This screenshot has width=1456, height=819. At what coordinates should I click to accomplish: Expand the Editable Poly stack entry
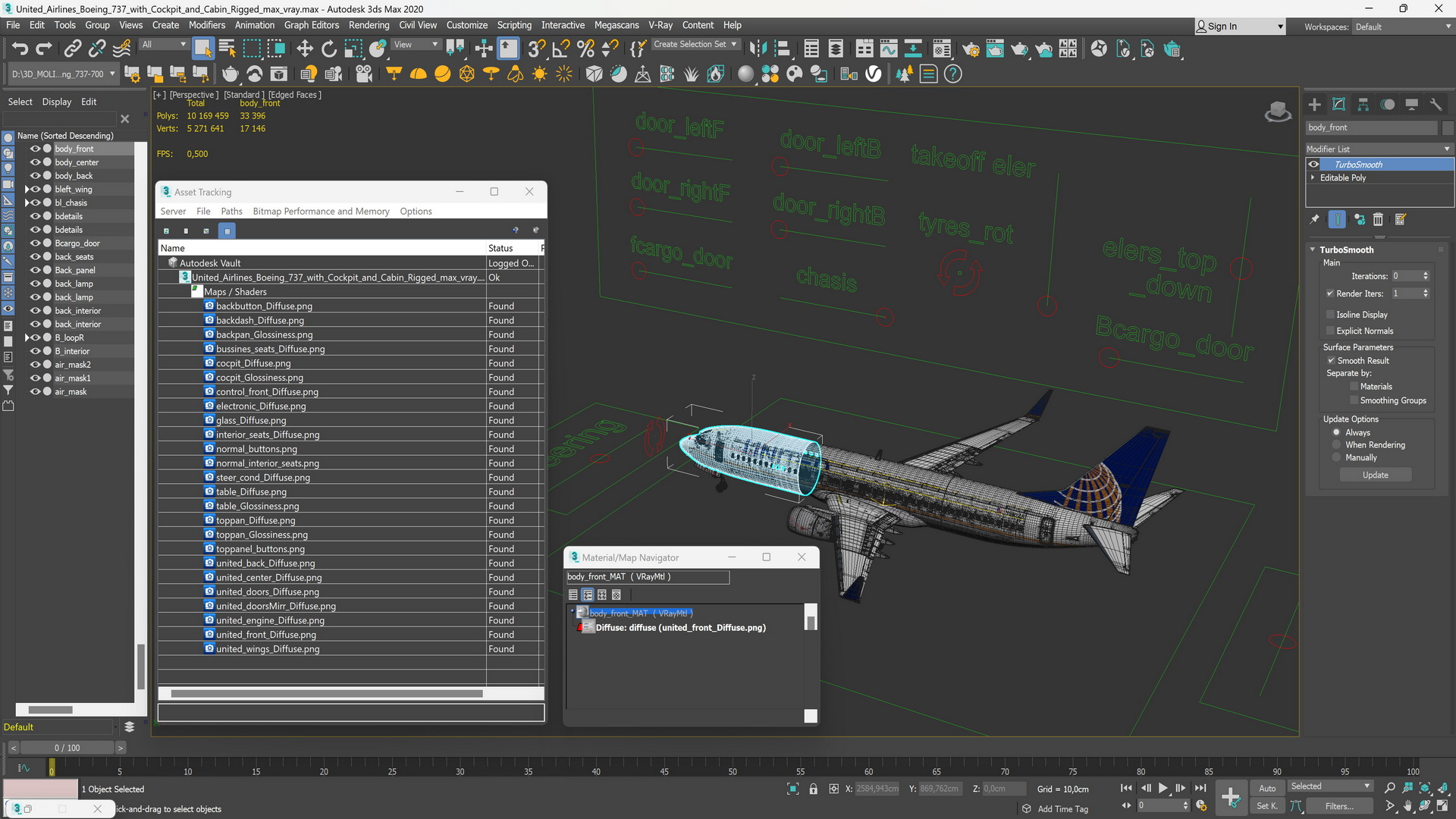[1313, 178]
